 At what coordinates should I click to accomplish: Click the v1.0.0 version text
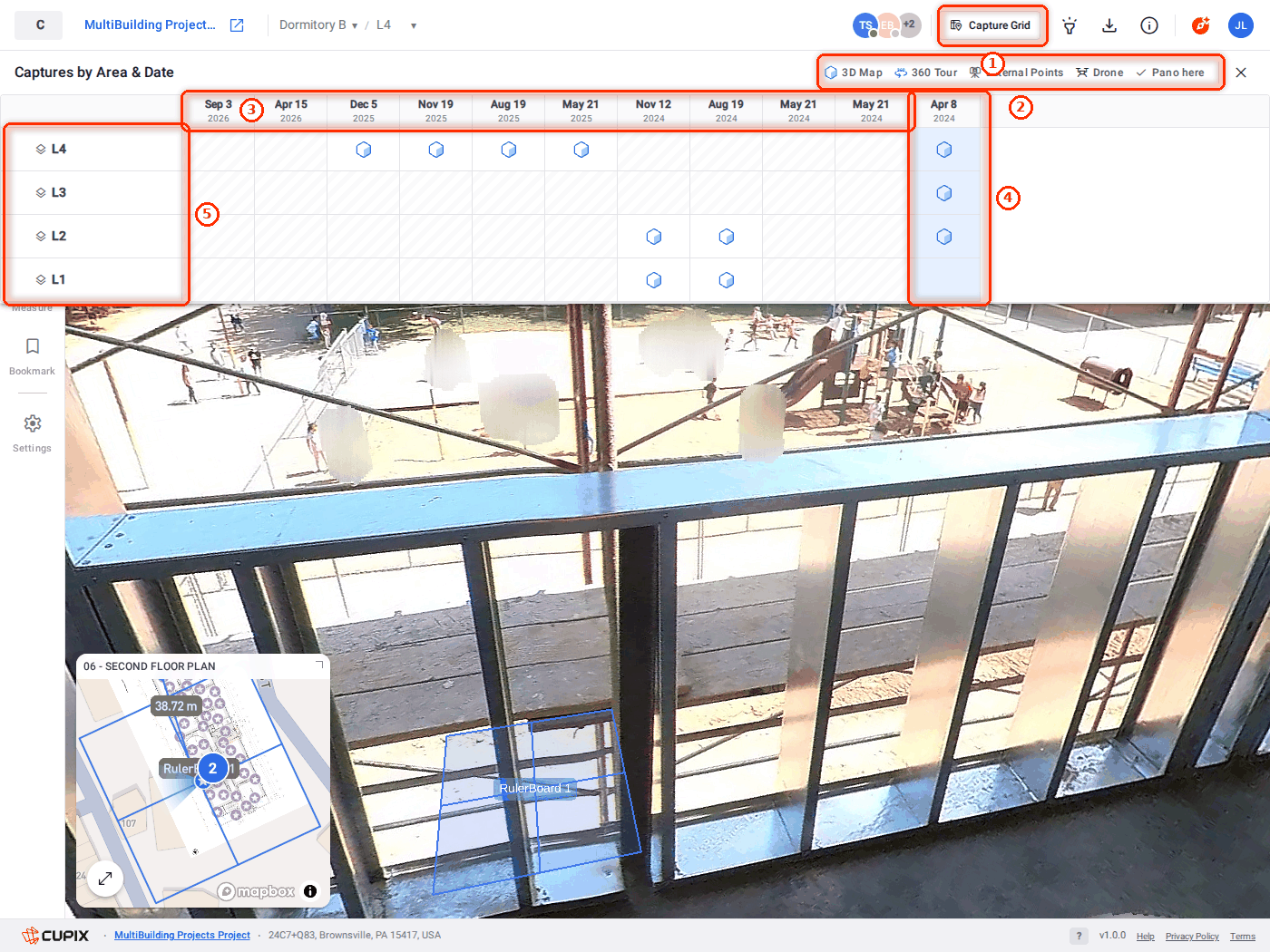pos(1112,936)
